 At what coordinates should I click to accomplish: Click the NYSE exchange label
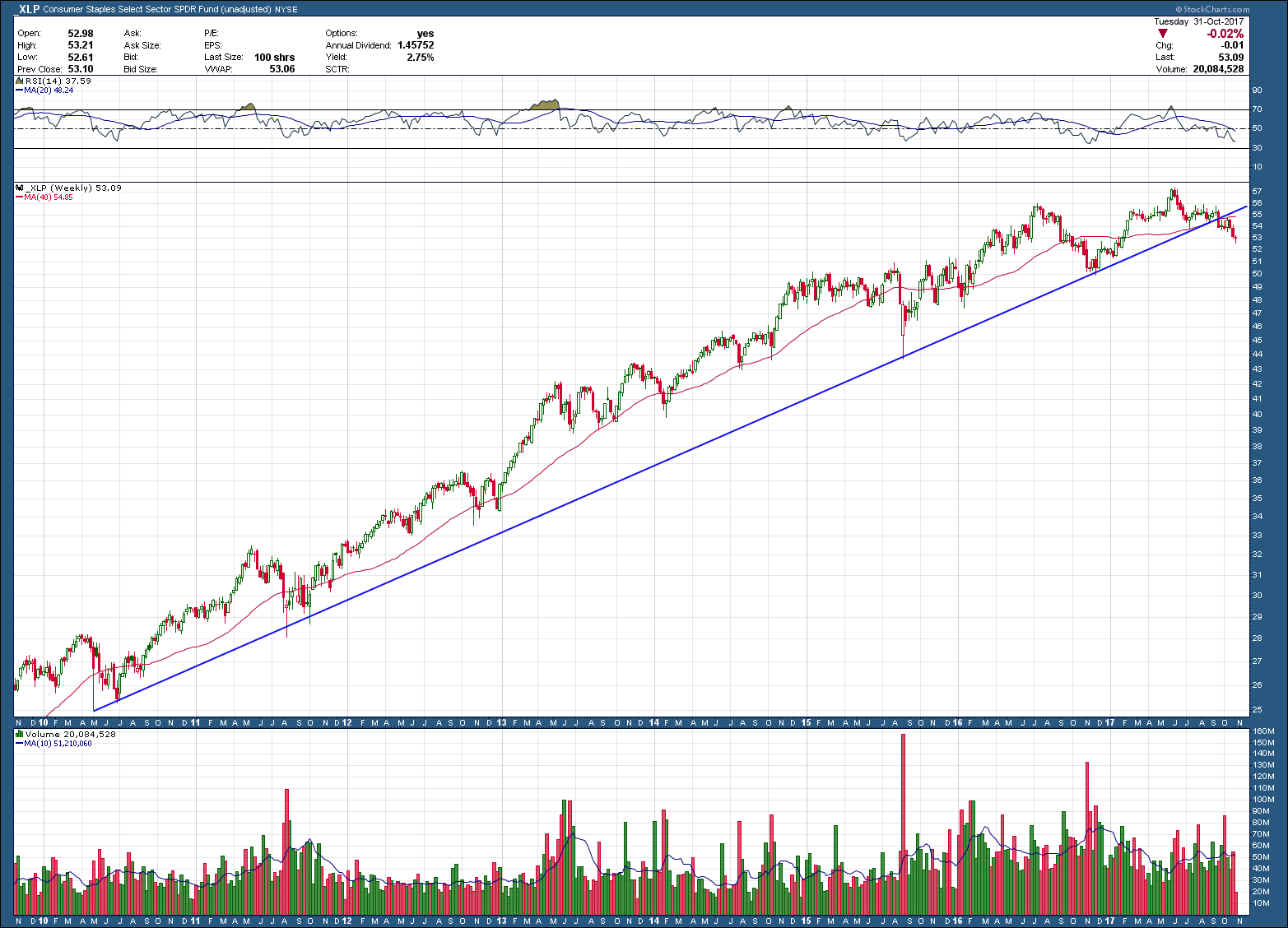click(286, 10)
